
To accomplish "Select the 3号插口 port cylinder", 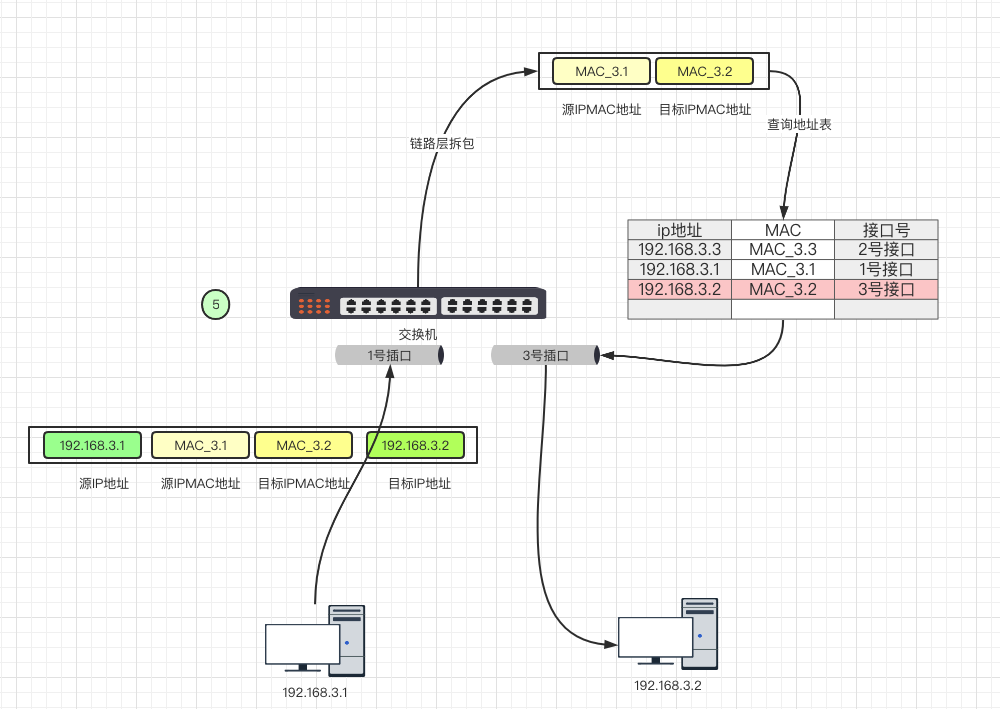I will pyautogui.click(x=545, y=355).
